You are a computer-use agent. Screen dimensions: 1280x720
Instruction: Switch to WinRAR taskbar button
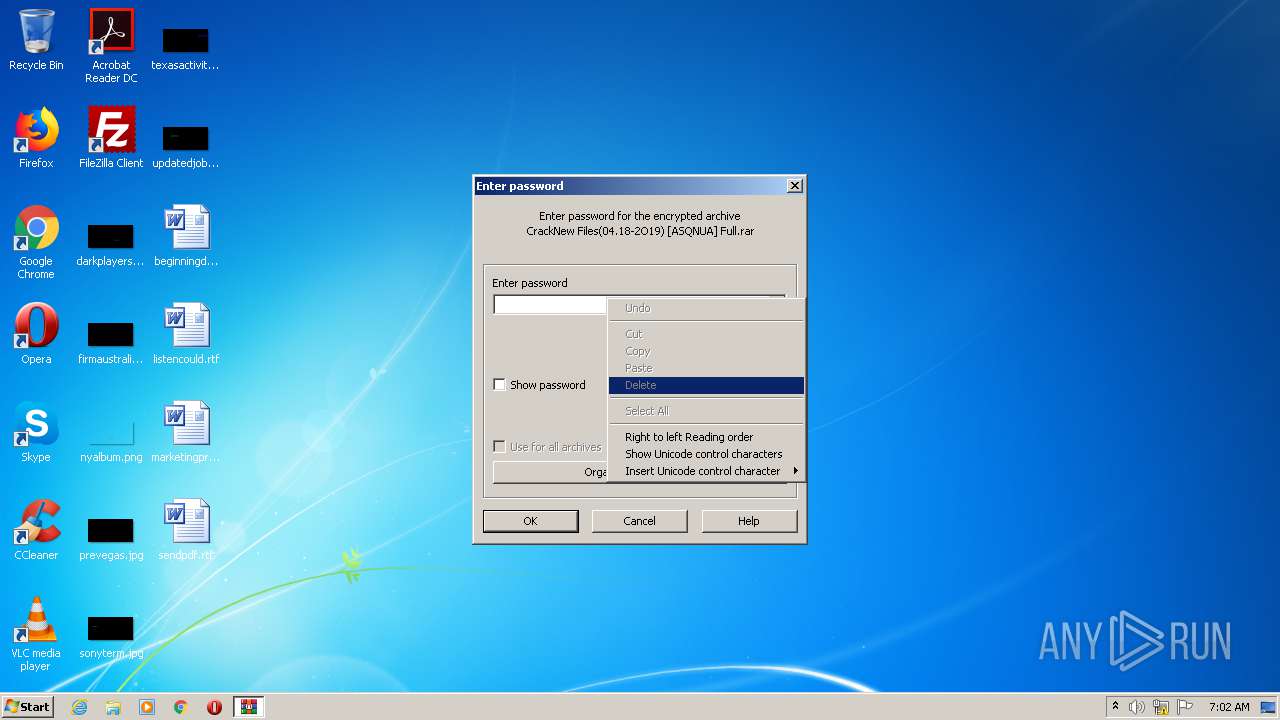[x=248, y=707]
